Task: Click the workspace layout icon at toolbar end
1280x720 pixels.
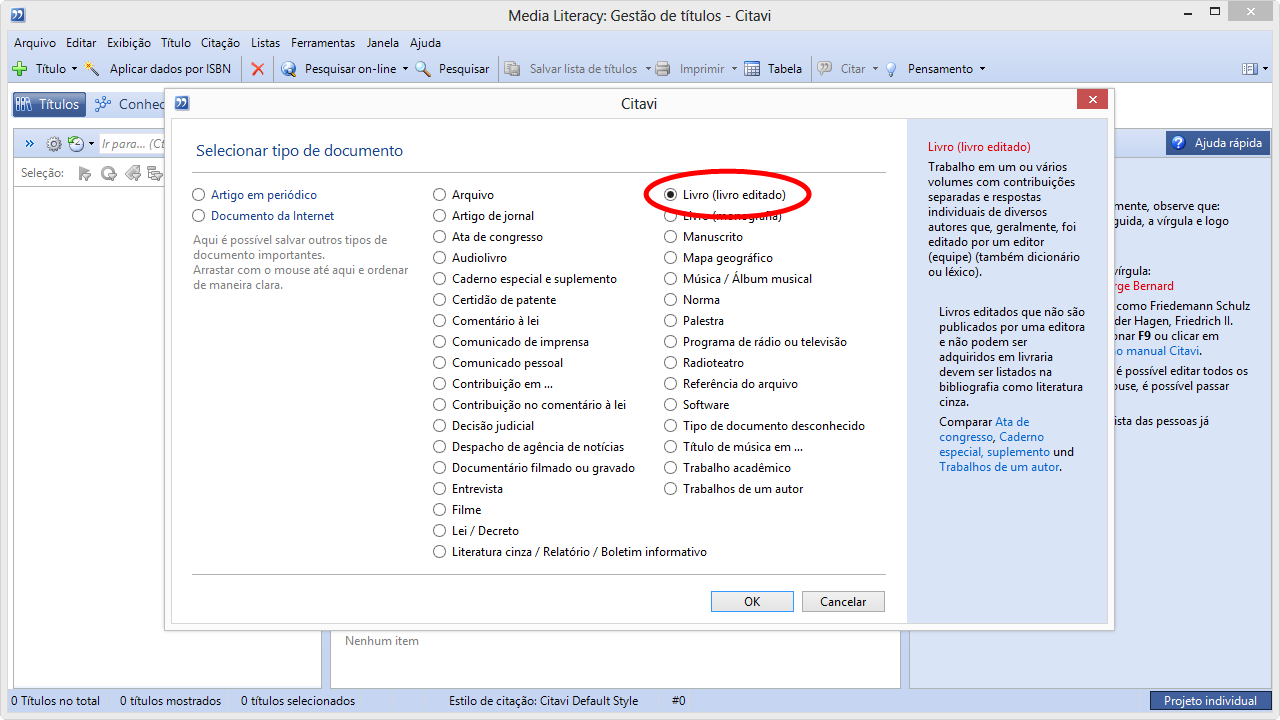Action: click(1249, 69)
